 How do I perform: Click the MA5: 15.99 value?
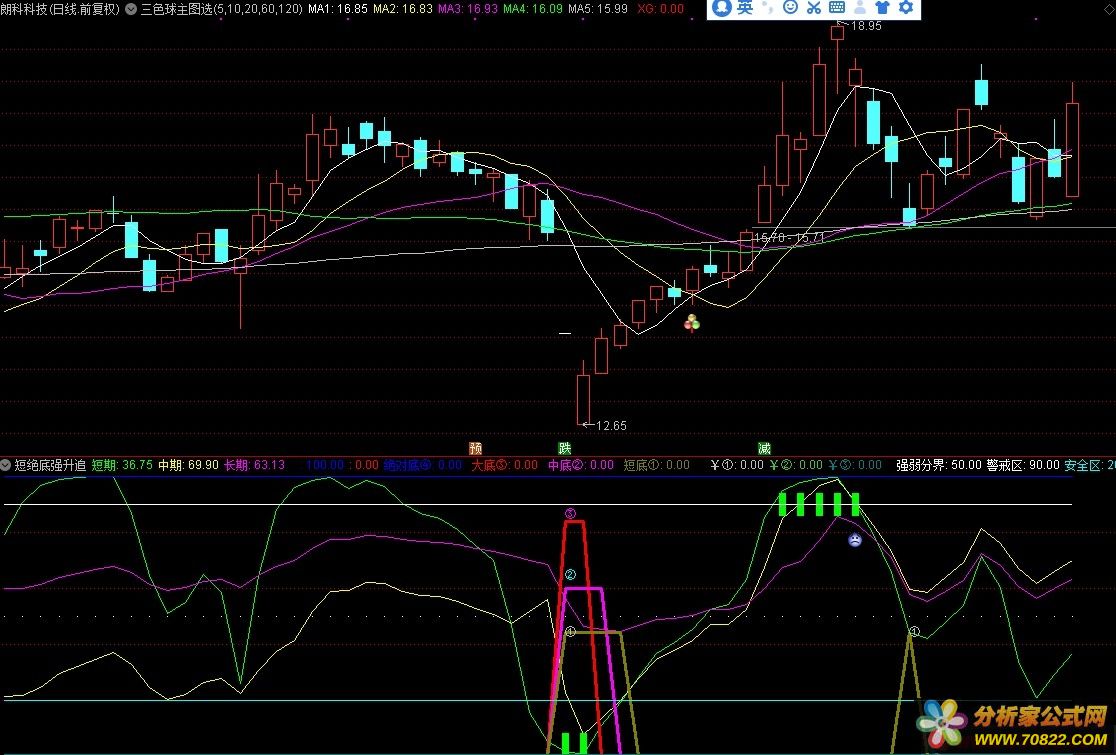pyautogui.click(x=598, y=9)
